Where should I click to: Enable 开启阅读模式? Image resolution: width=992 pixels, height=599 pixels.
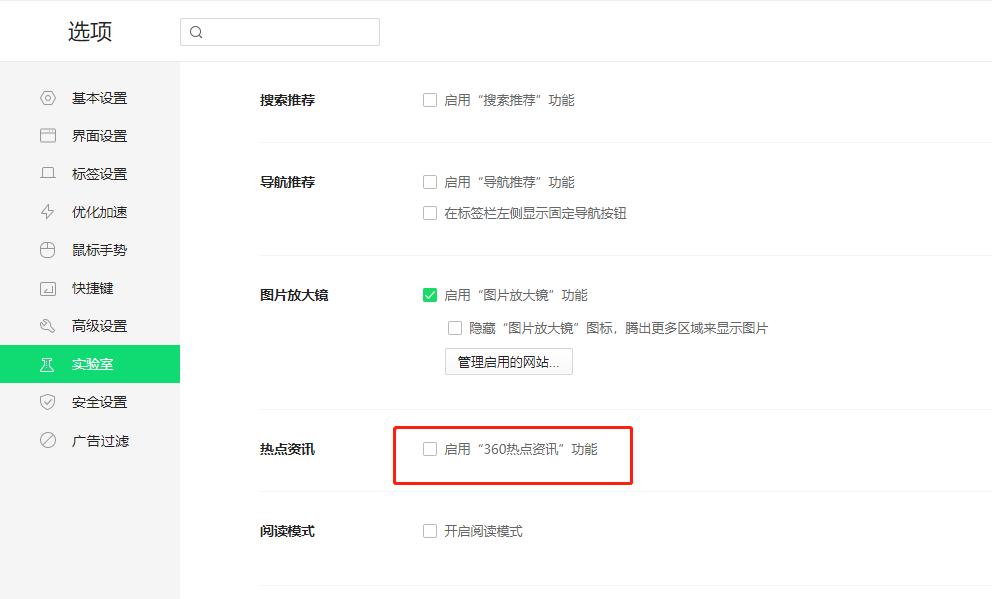430,531
